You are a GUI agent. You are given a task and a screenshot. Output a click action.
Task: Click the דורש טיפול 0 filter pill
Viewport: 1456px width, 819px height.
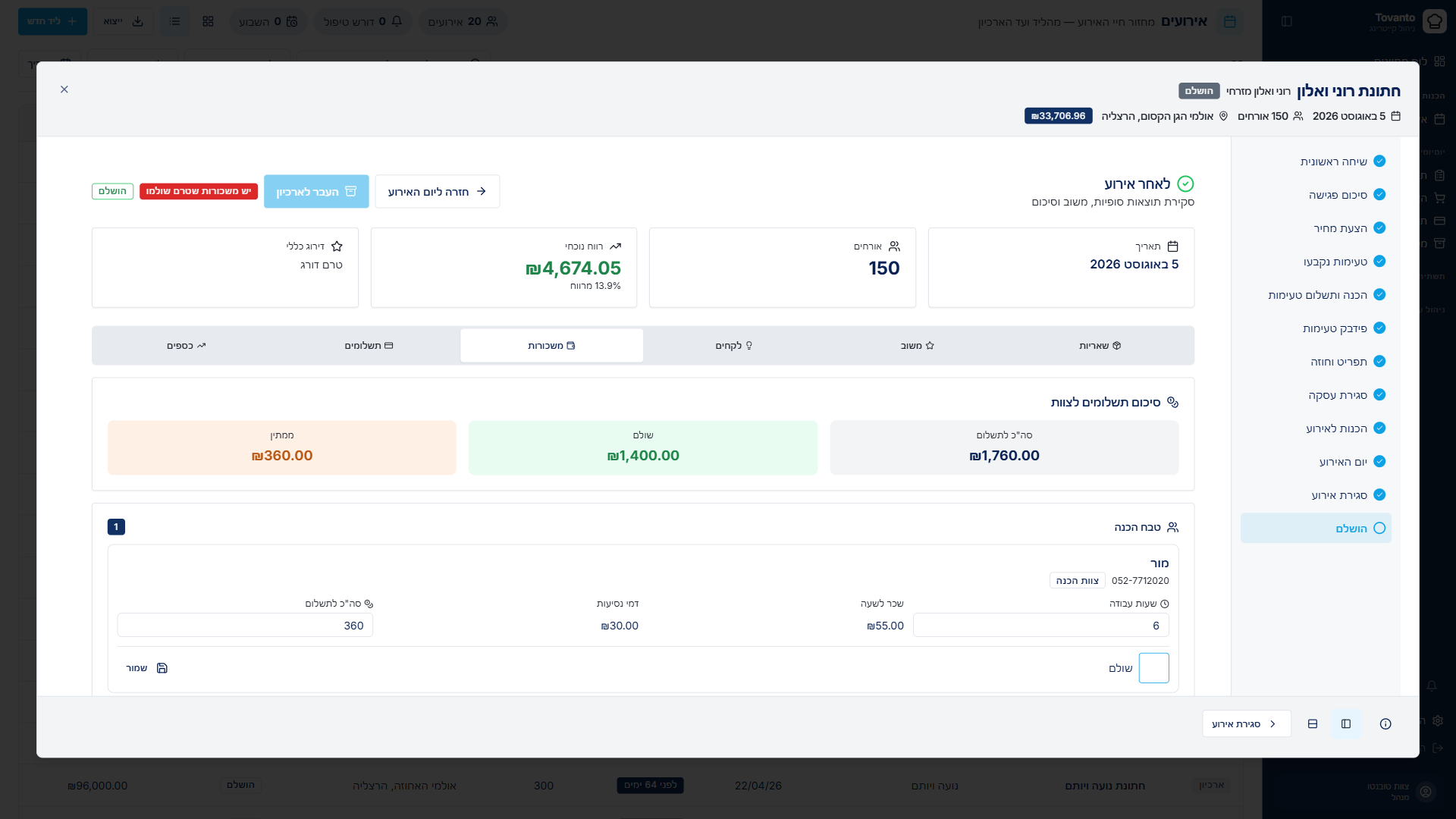[x=362, y=21]
